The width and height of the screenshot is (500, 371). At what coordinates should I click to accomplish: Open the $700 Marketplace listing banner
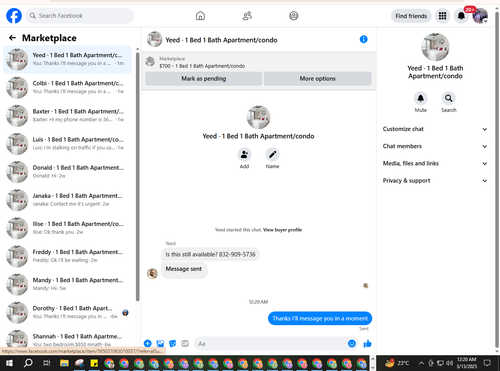tap(202, 62)
